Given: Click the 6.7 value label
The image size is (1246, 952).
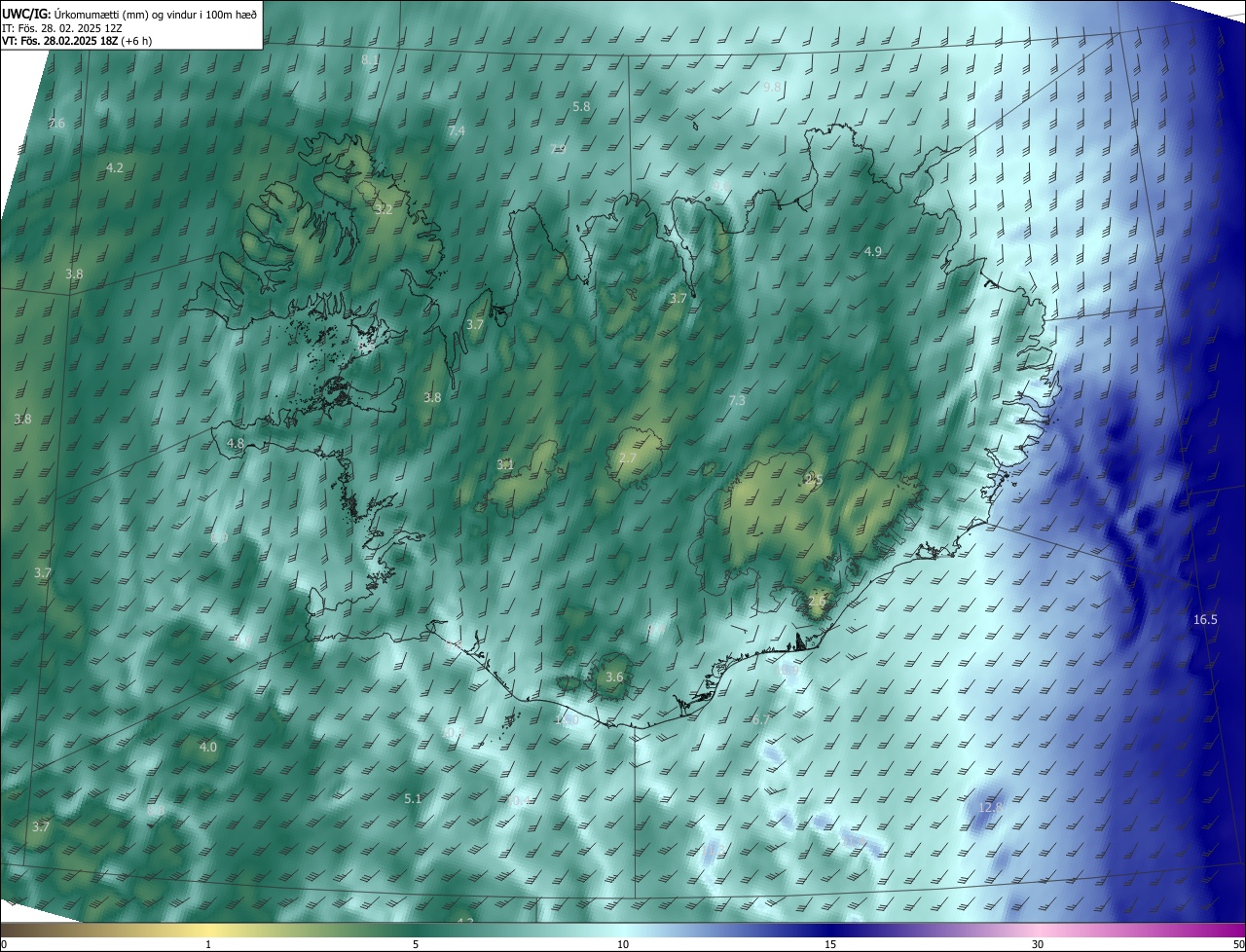Looking at the screenshot, I should [761, 719].
